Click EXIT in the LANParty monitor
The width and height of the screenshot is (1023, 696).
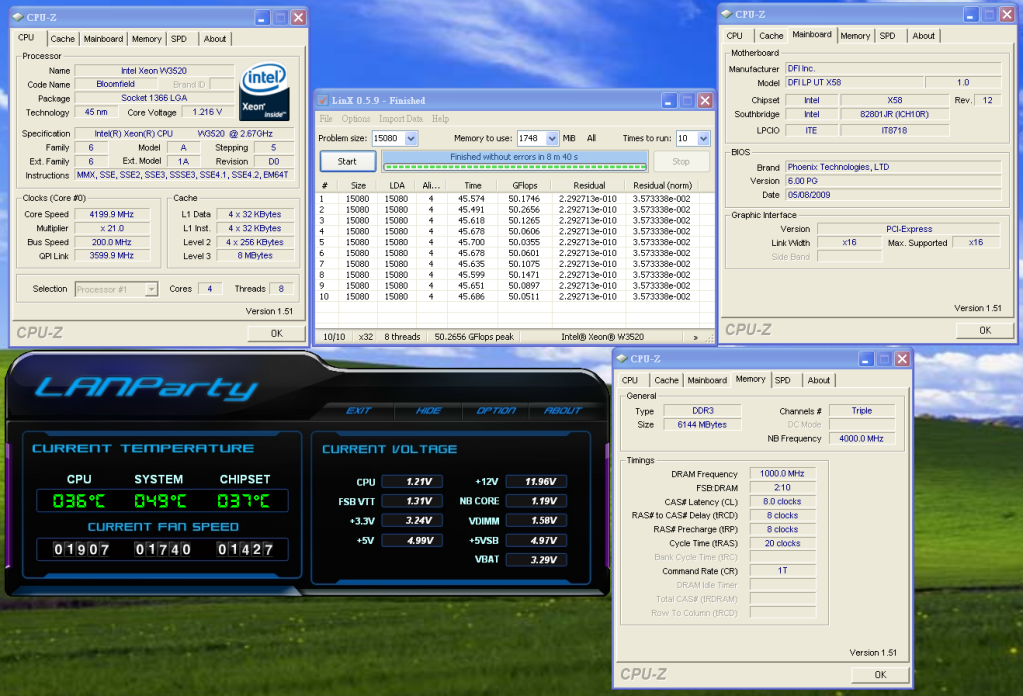pyautogui.click(x=359, y=410)
